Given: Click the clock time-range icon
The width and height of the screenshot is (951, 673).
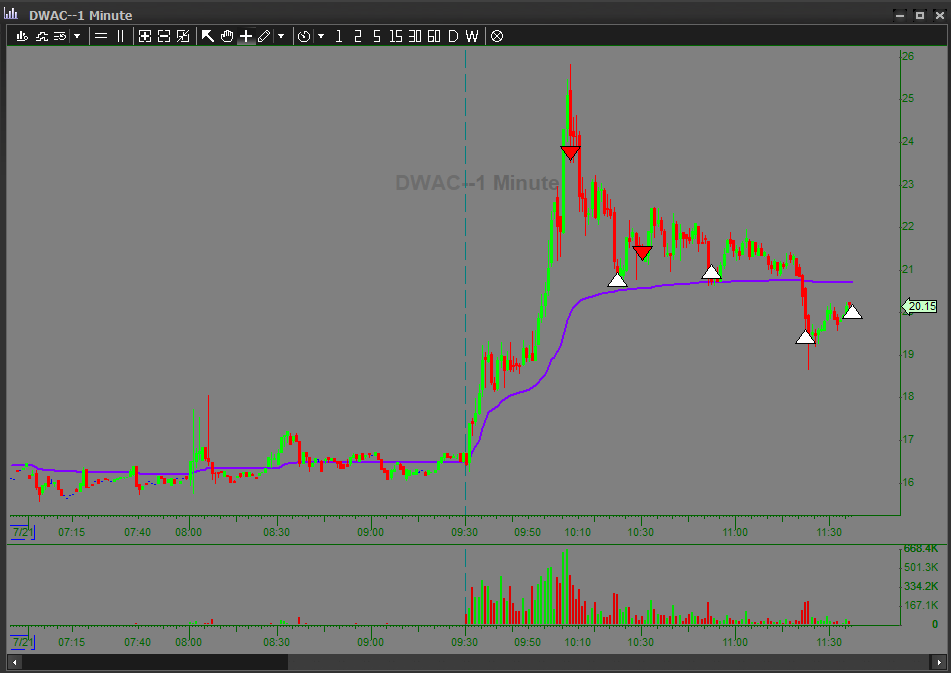Looking at the screenshot, I should coord(304,36).
